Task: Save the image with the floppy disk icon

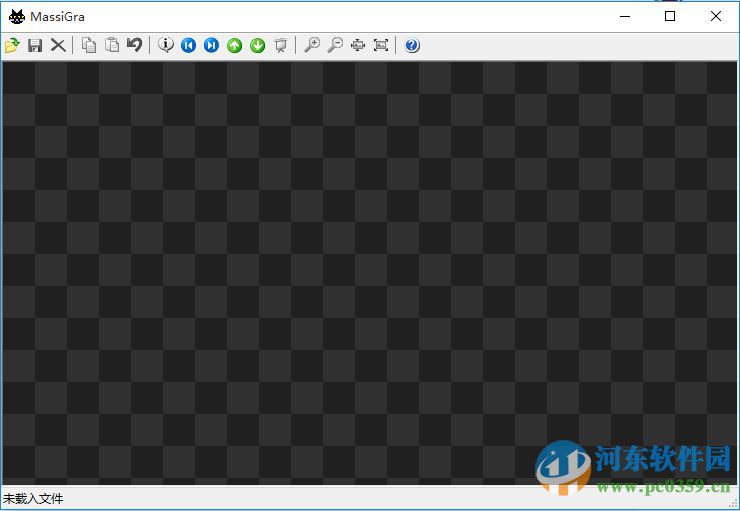Action: coord(35,45)
